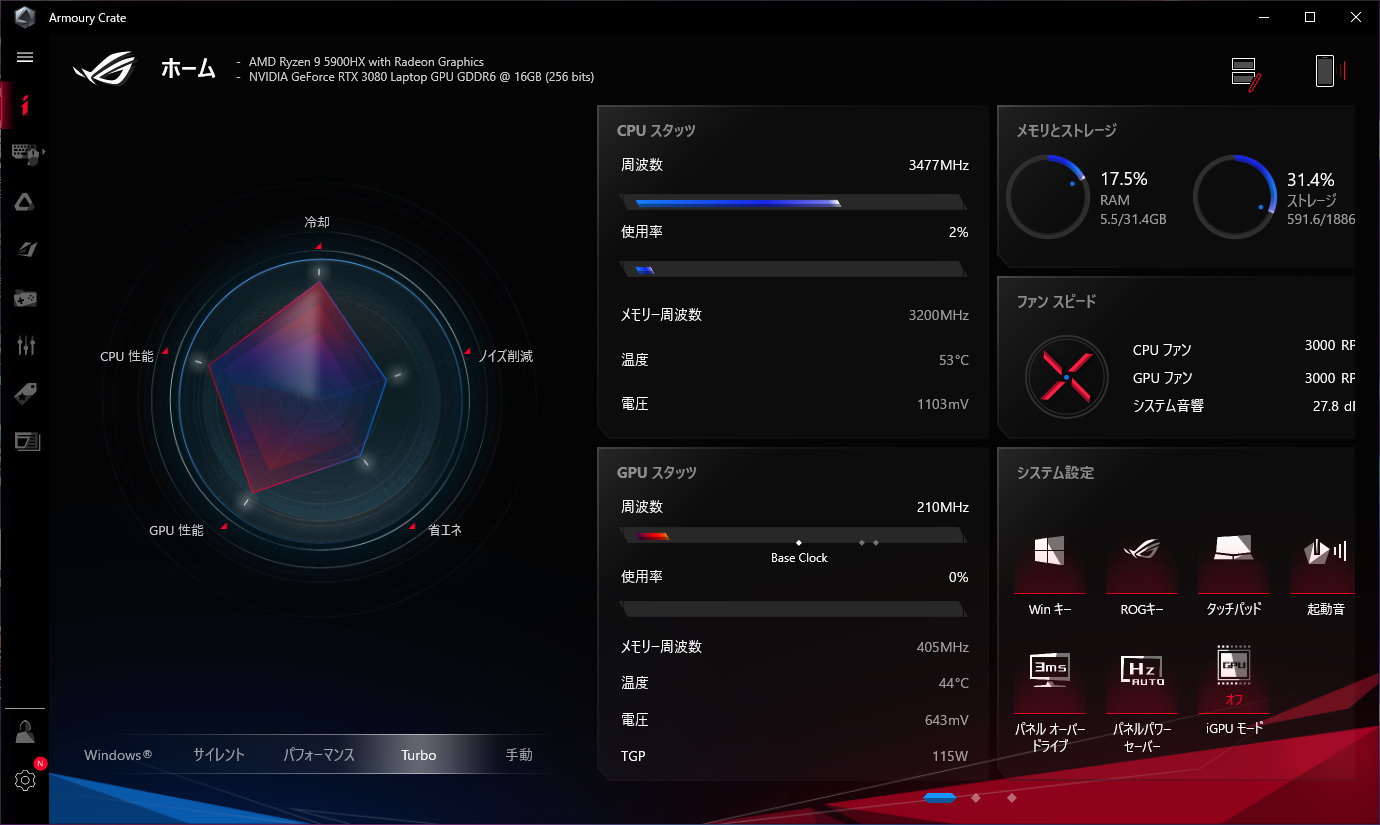1380x825 pixels.
Task: Click the CPU スタッツ panel heading
Action: pyautogui.click(x=656, y=130)
